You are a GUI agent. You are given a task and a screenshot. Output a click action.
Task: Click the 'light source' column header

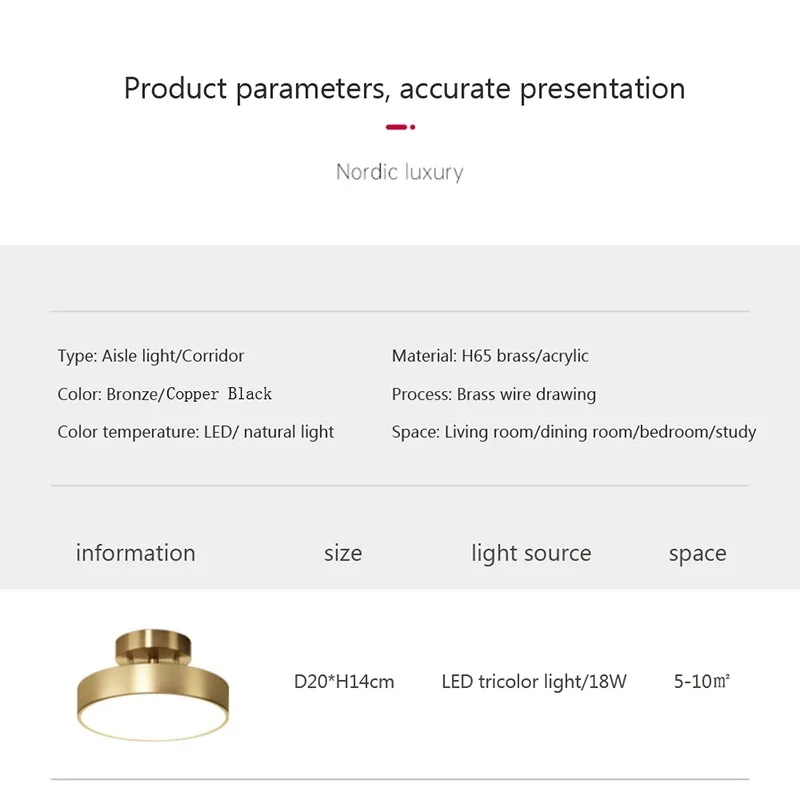531,554
